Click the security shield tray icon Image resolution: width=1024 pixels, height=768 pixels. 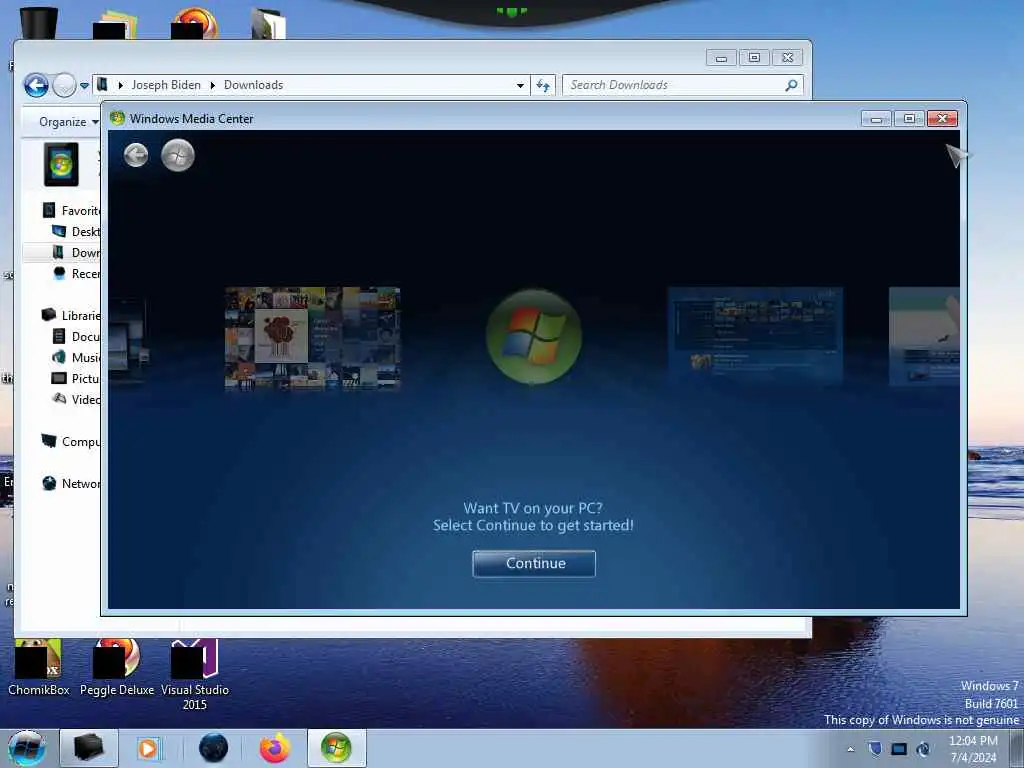pos(875,748)
